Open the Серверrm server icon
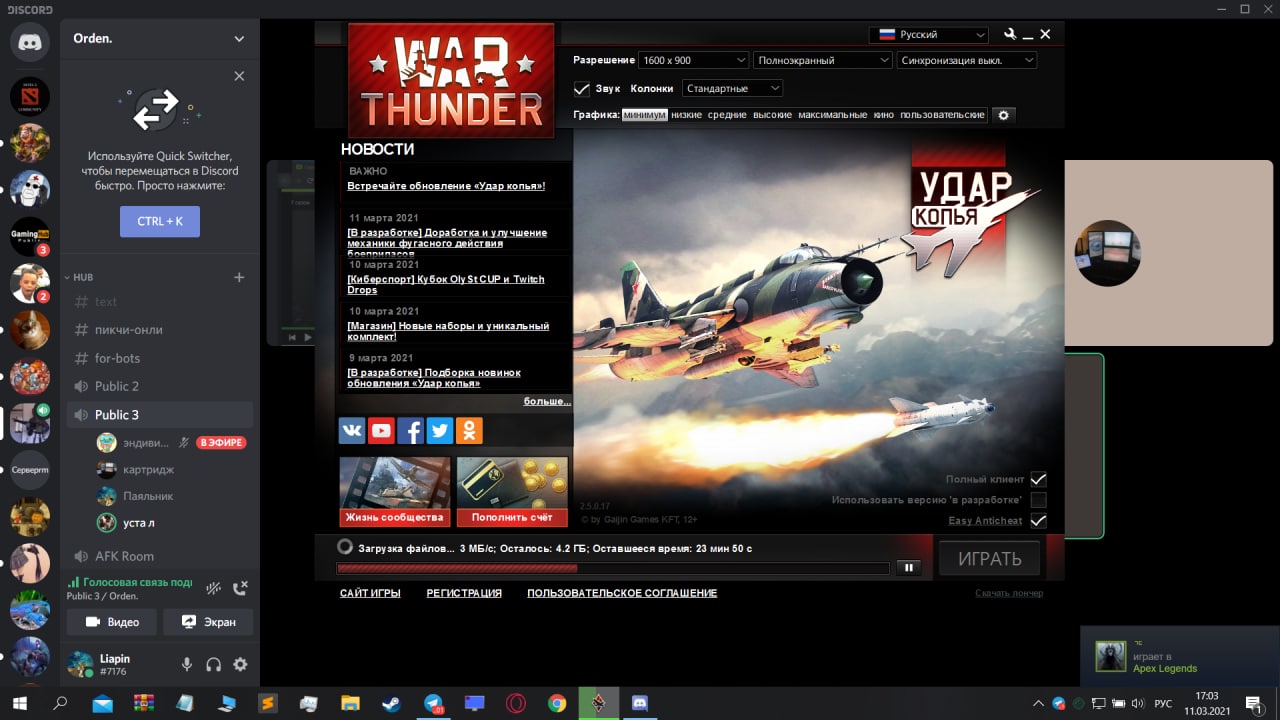Viewport: 1280px width, 720px height. coord(30,470)
